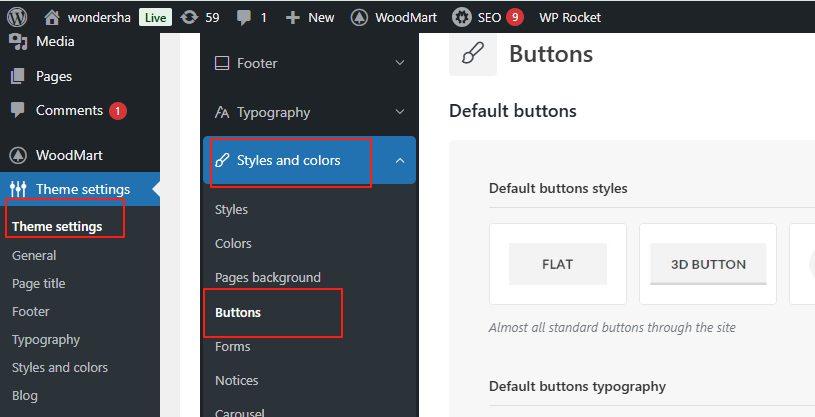Open the updates icon showing 59
815x417 pixels.
pyautogui.click(x=190, y=17)
